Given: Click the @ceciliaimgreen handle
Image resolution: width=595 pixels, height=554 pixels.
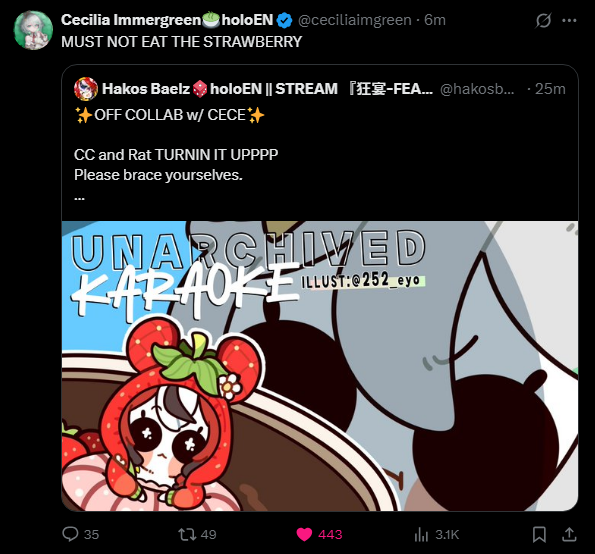Looking at the screenshot, I should 354,20.
